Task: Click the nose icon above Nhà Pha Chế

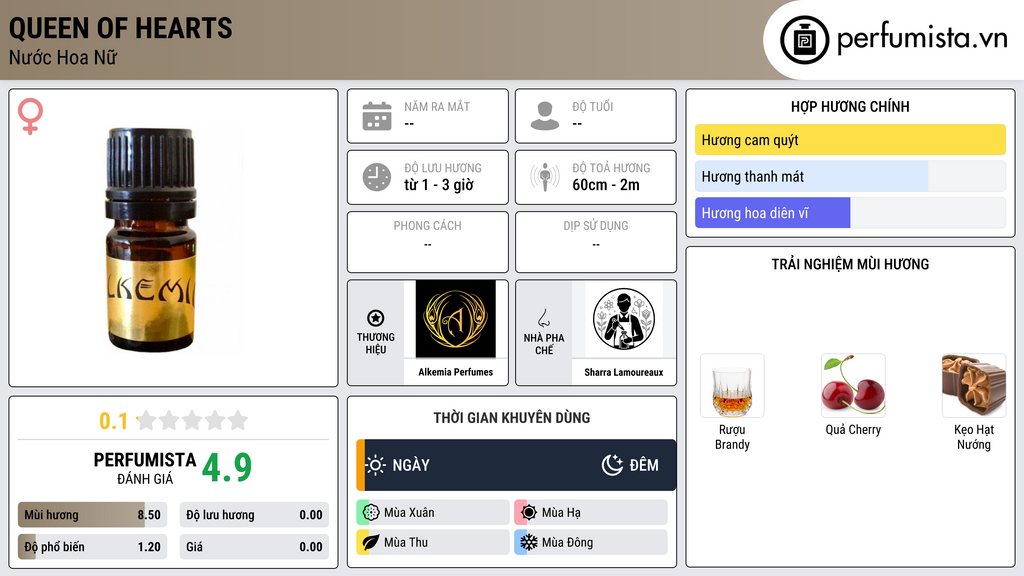Action: click(543, 318)
